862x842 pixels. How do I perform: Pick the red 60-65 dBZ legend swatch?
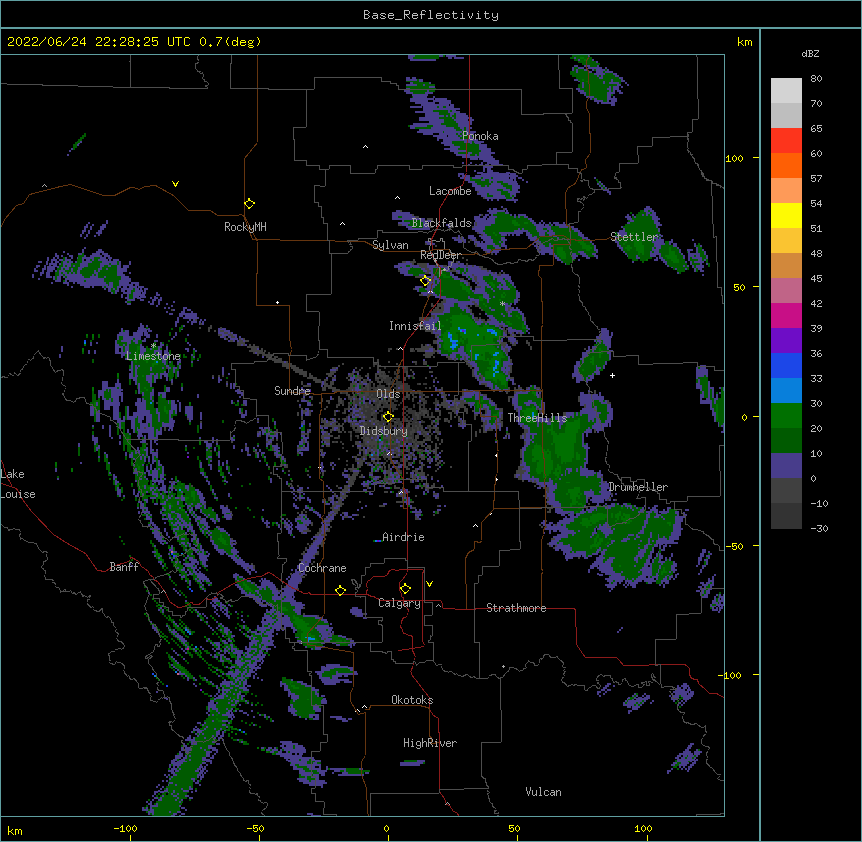[x=786, y=141]
